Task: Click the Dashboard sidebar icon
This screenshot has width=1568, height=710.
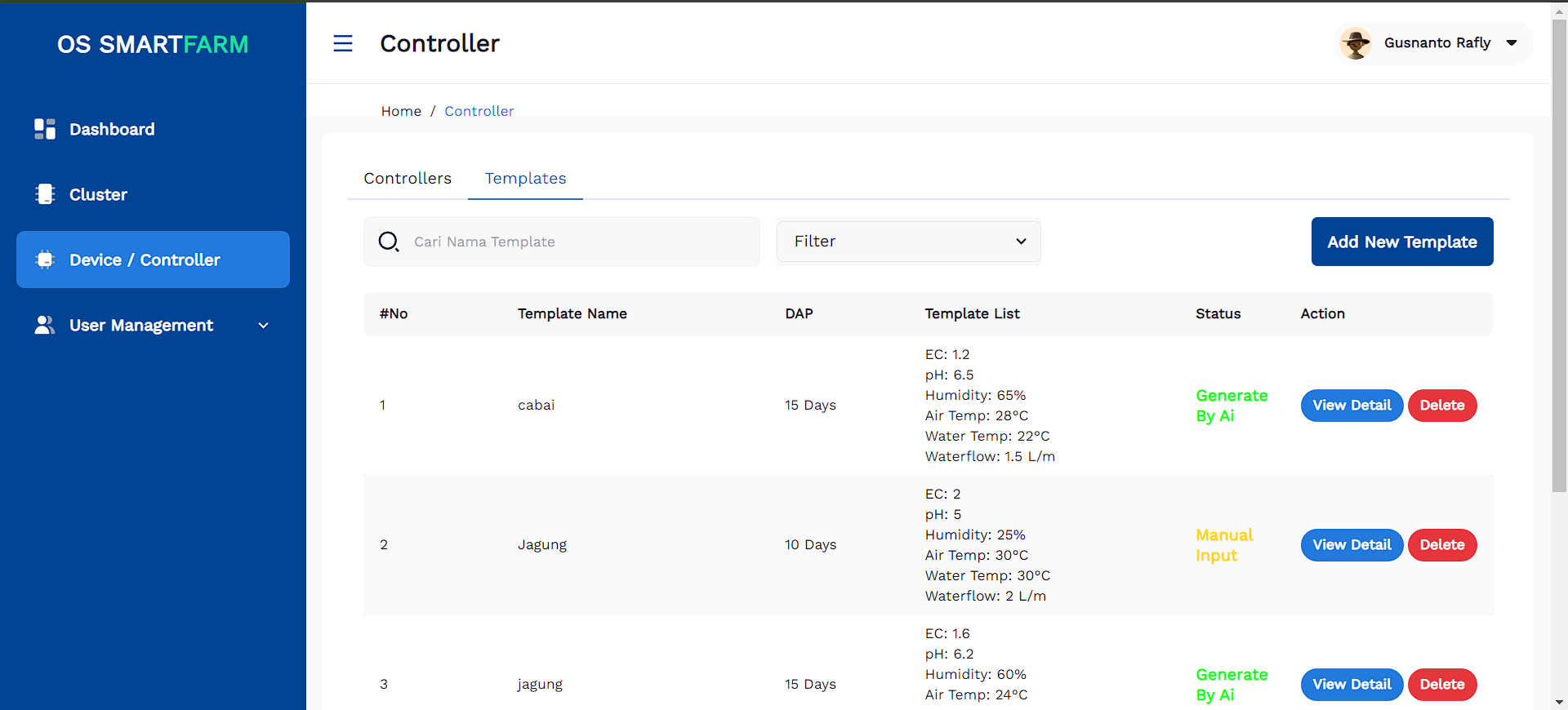Action: [45, 129]
